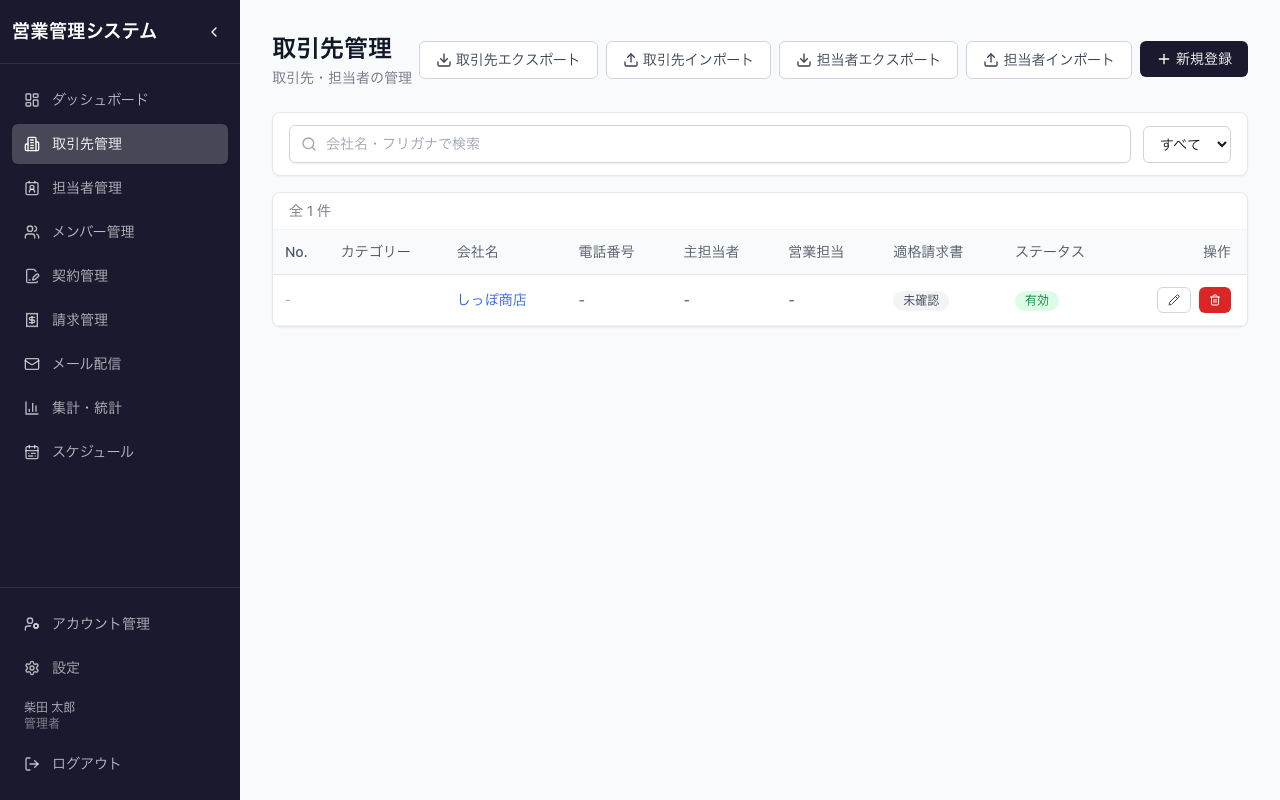Collapse the sidebar with the chevron arrow
Screen dimensions: 1280x800
click(214, 32)
